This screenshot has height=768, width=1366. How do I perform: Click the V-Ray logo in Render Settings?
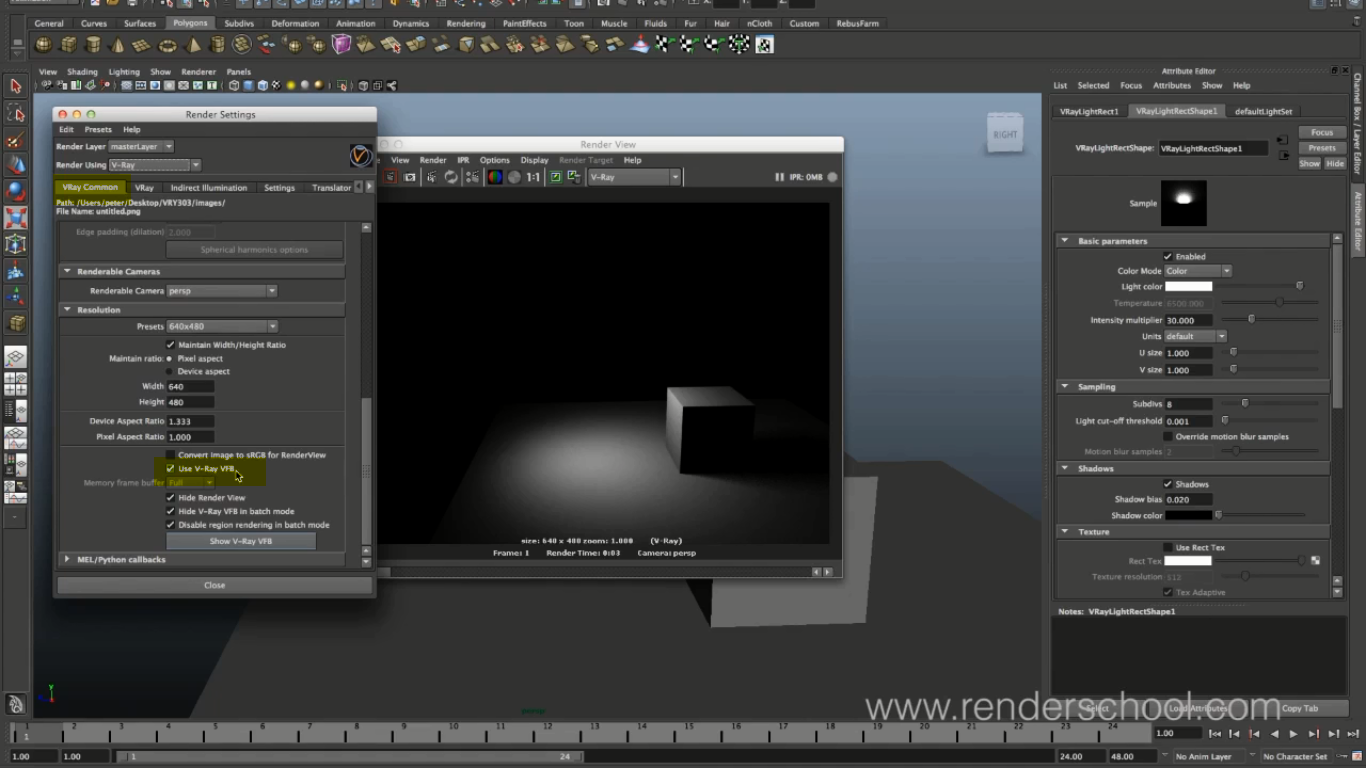click(360, 156)
